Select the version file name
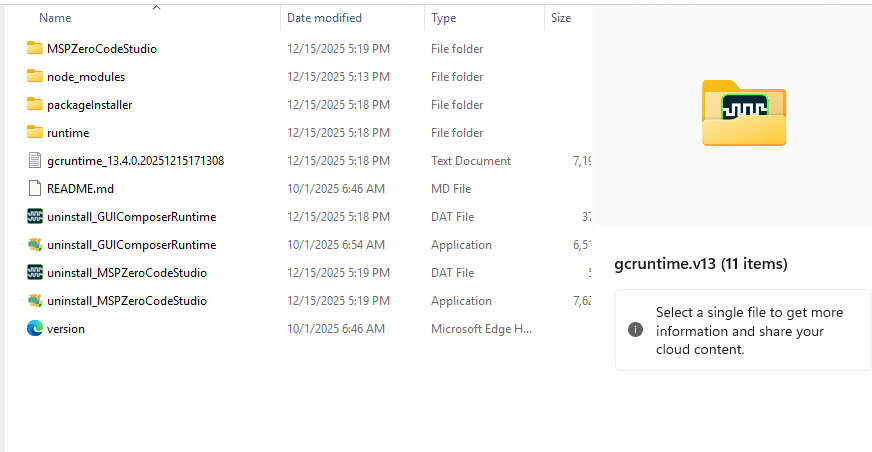This screenshot has height=452, width=872. coord(66,328)
